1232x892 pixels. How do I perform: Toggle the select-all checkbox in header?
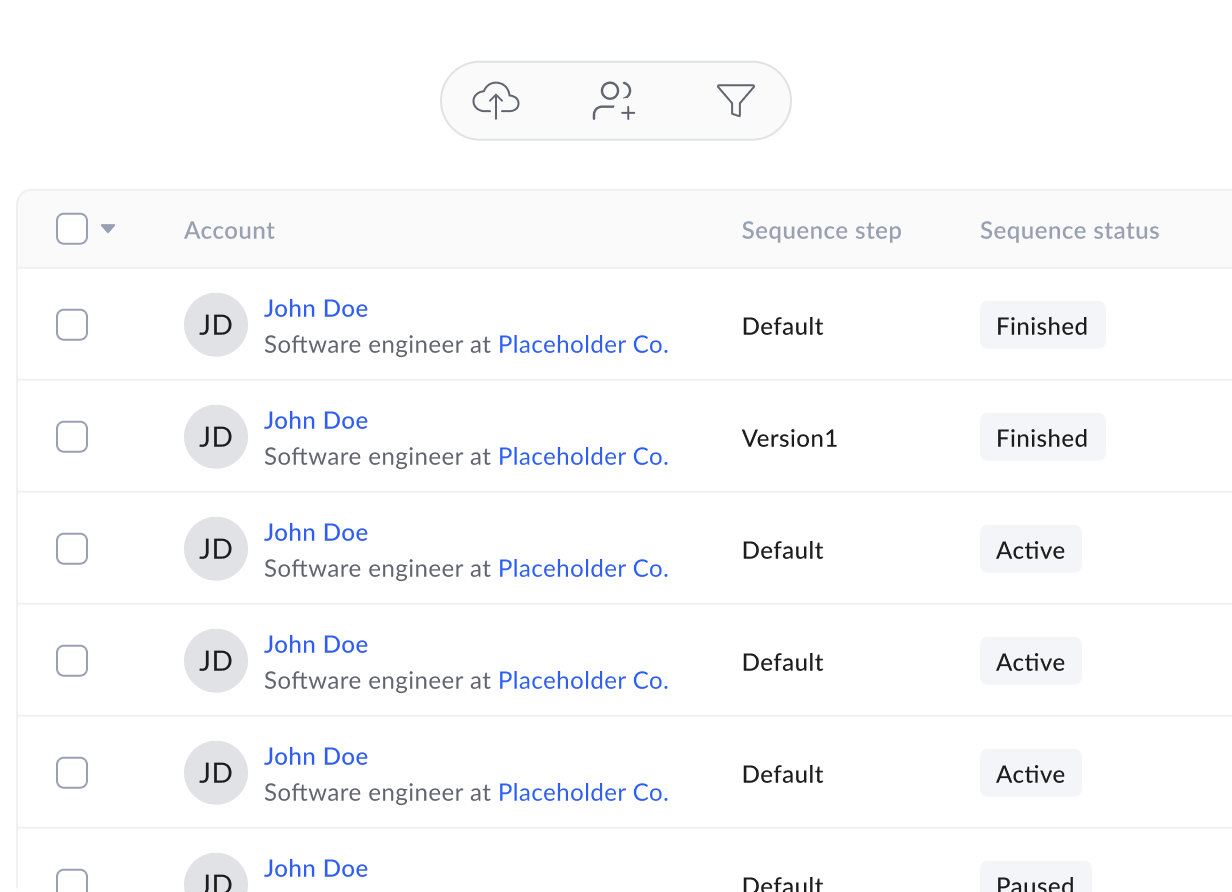(72, 229)
